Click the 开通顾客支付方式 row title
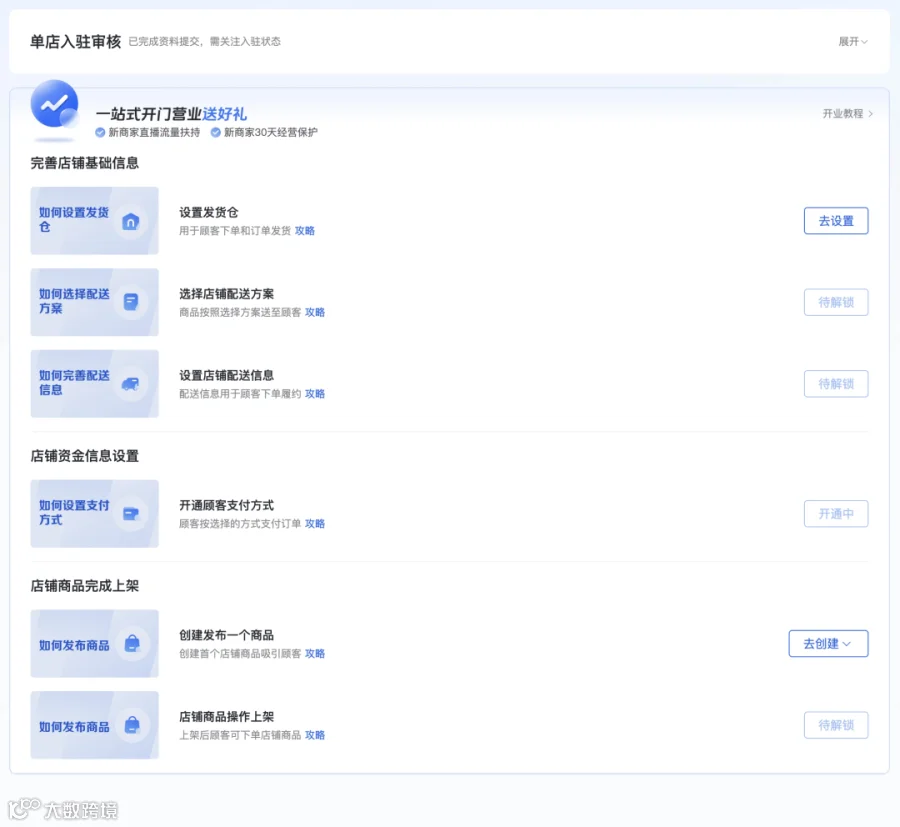 [227, 505]
